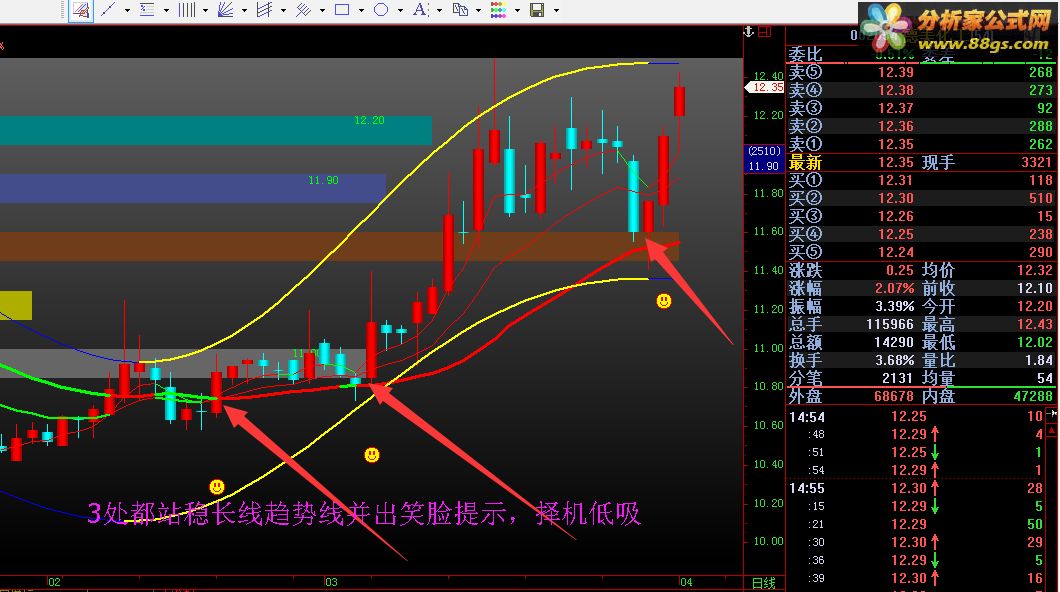
Task: Click the red grid layout icon
Action: 765,32
